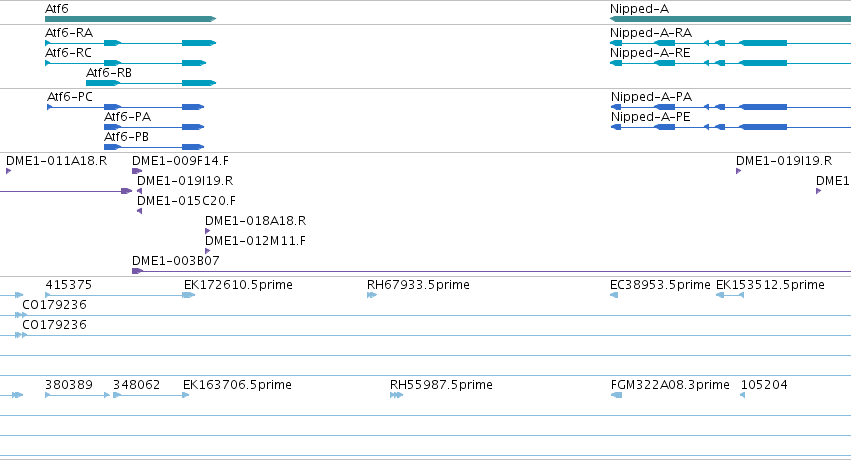
Task: Select the 415375 EST line glyph
Action: pyautogui.click(x=120, y=295)
